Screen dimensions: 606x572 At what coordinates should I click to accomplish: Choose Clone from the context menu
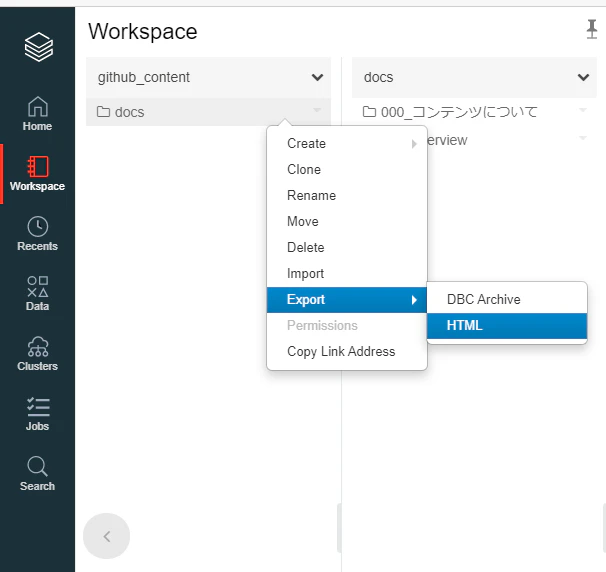(x=347, y=169)
